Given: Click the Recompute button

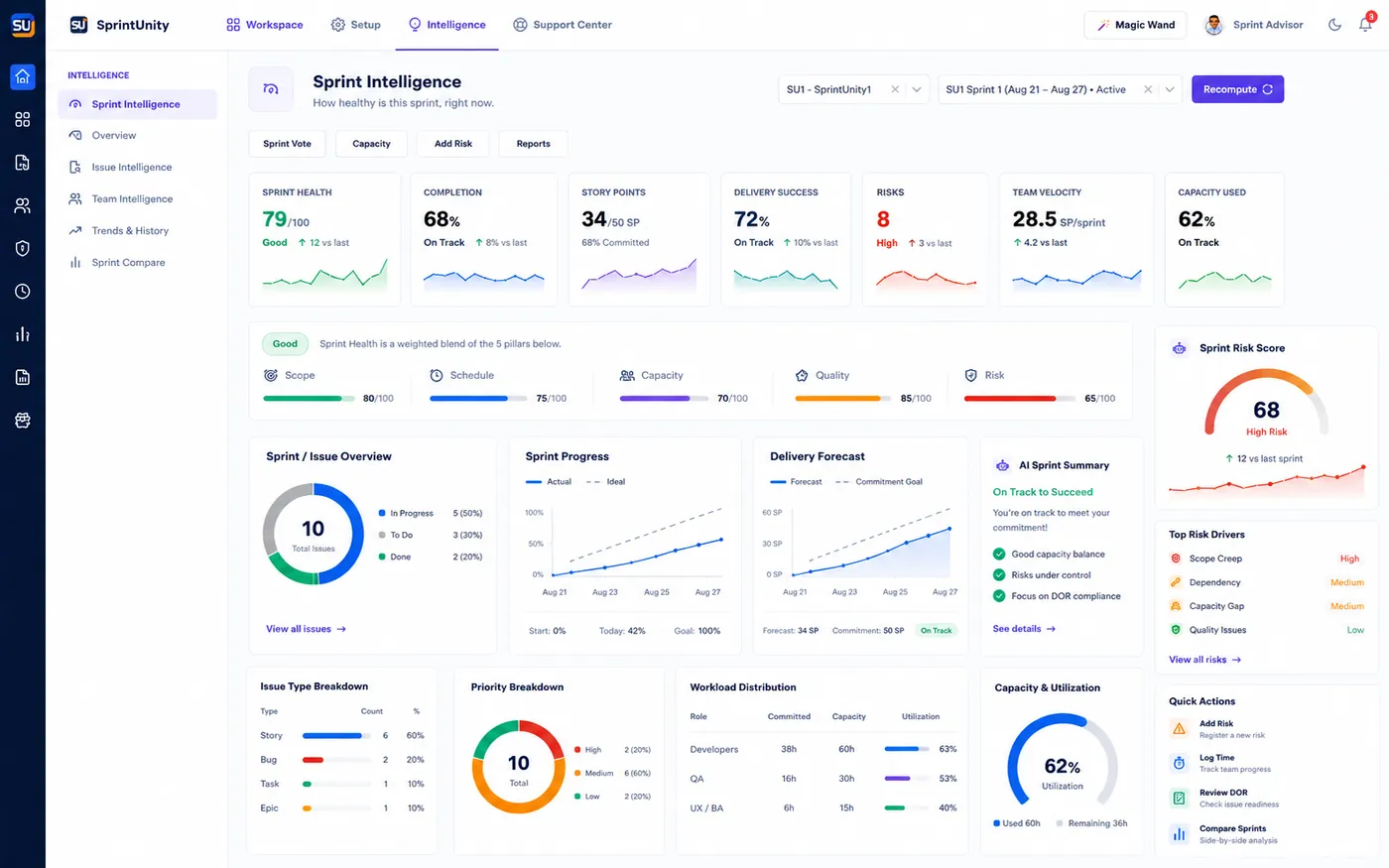Looking at the screenshot, I should pyautogui.click(x=1237, y=89).
